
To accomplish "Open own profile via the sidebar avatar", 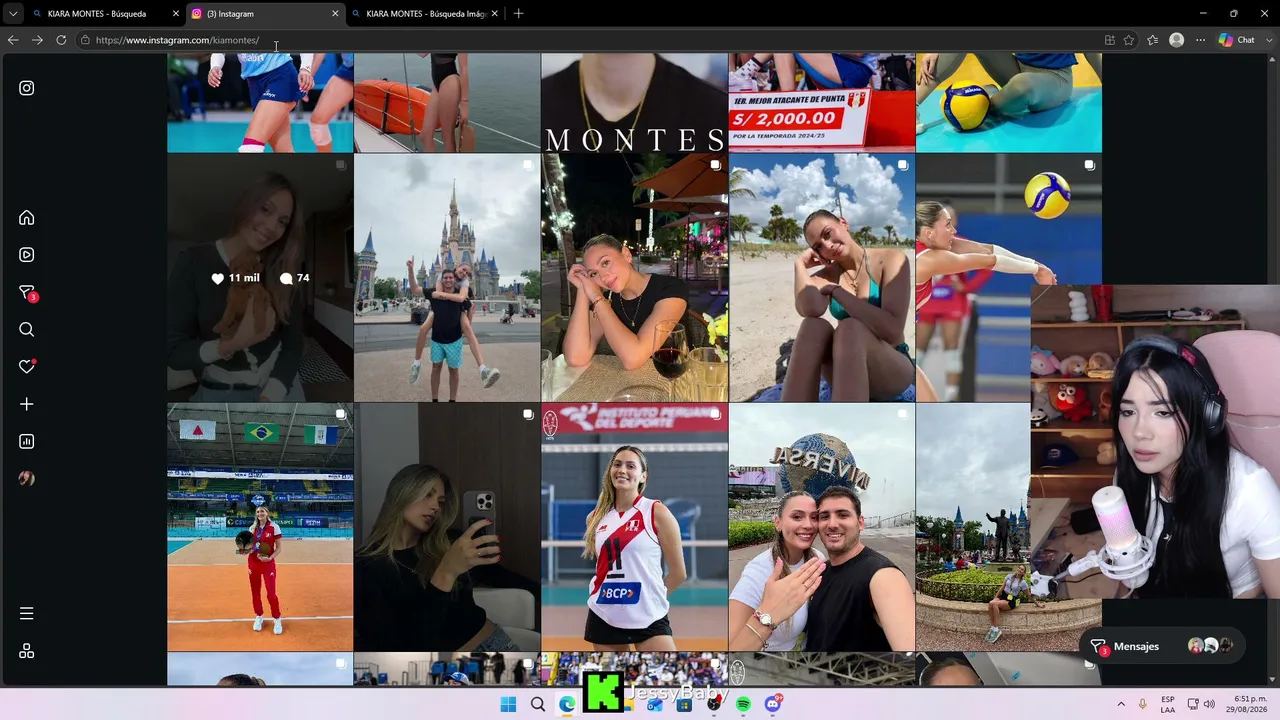I will 27,479.
